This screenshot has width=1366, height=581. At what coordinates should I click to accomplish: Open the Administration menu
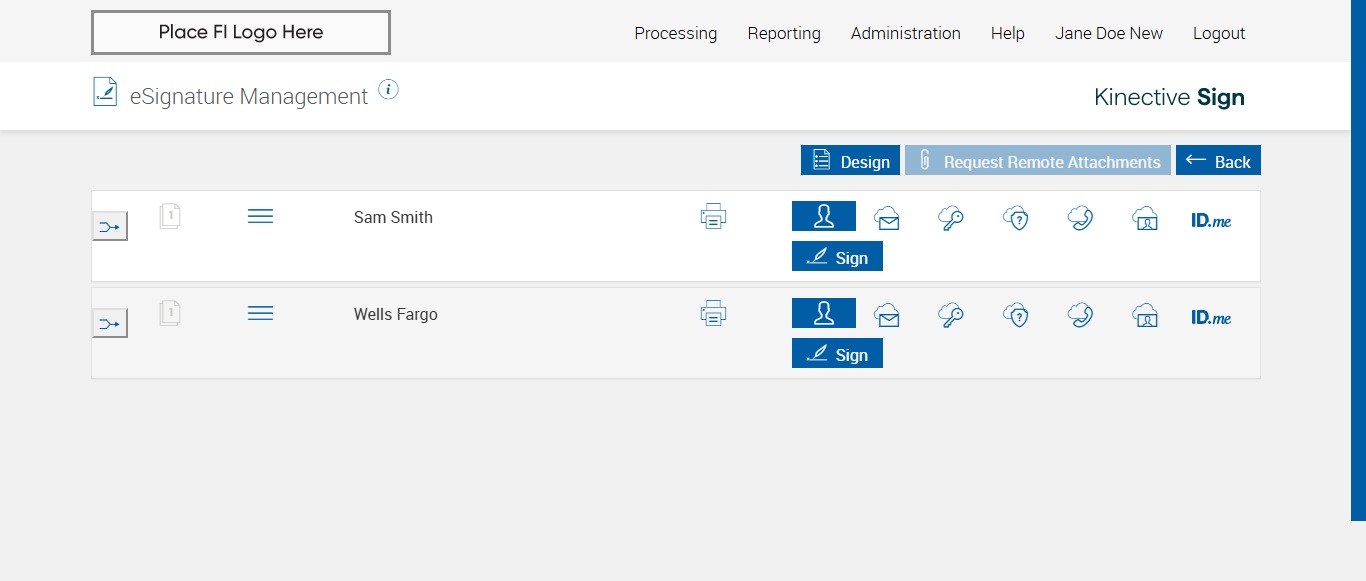905,33
